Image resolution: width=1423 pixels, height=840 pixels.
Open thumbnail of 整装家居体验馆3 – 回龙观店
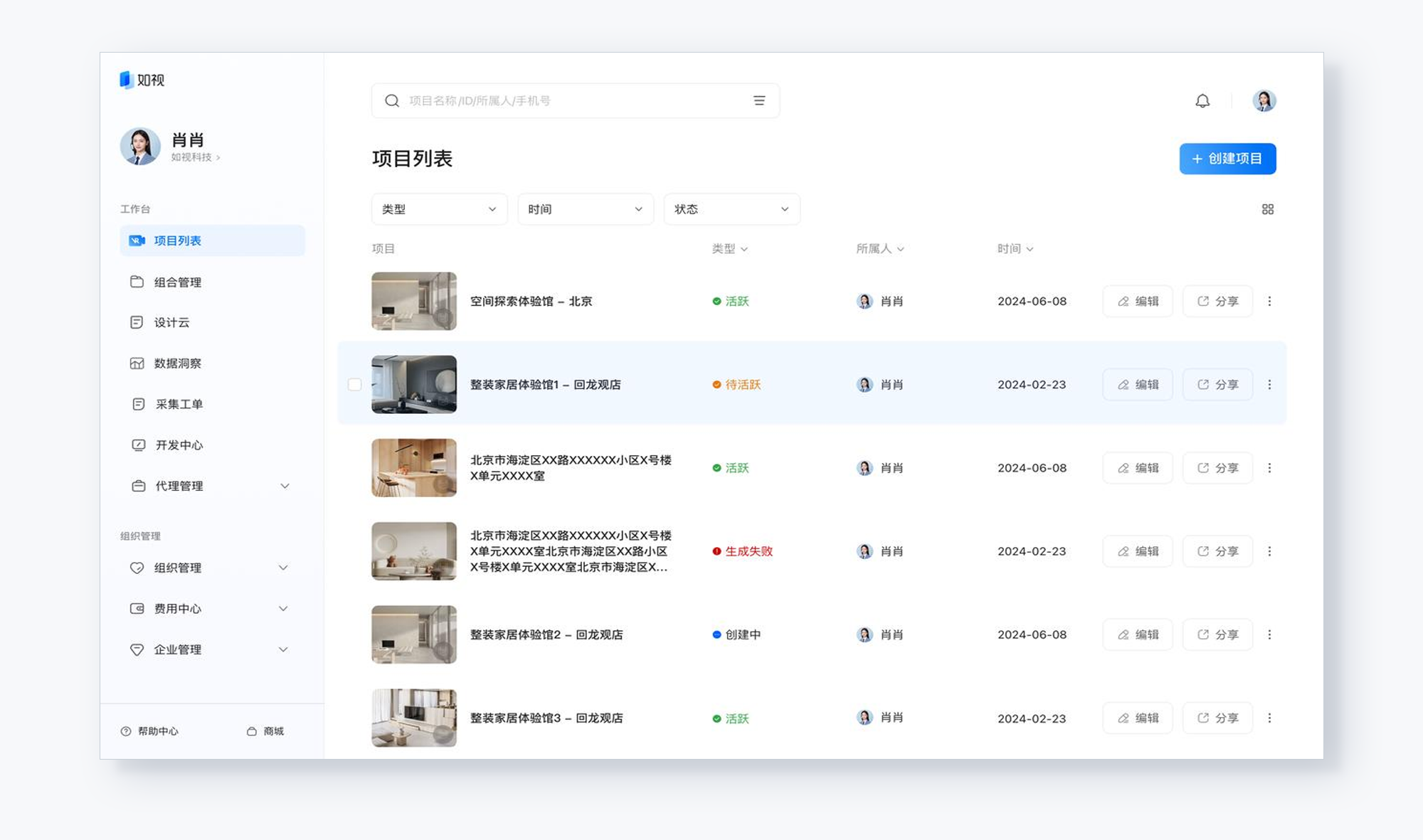click(414, 718)
